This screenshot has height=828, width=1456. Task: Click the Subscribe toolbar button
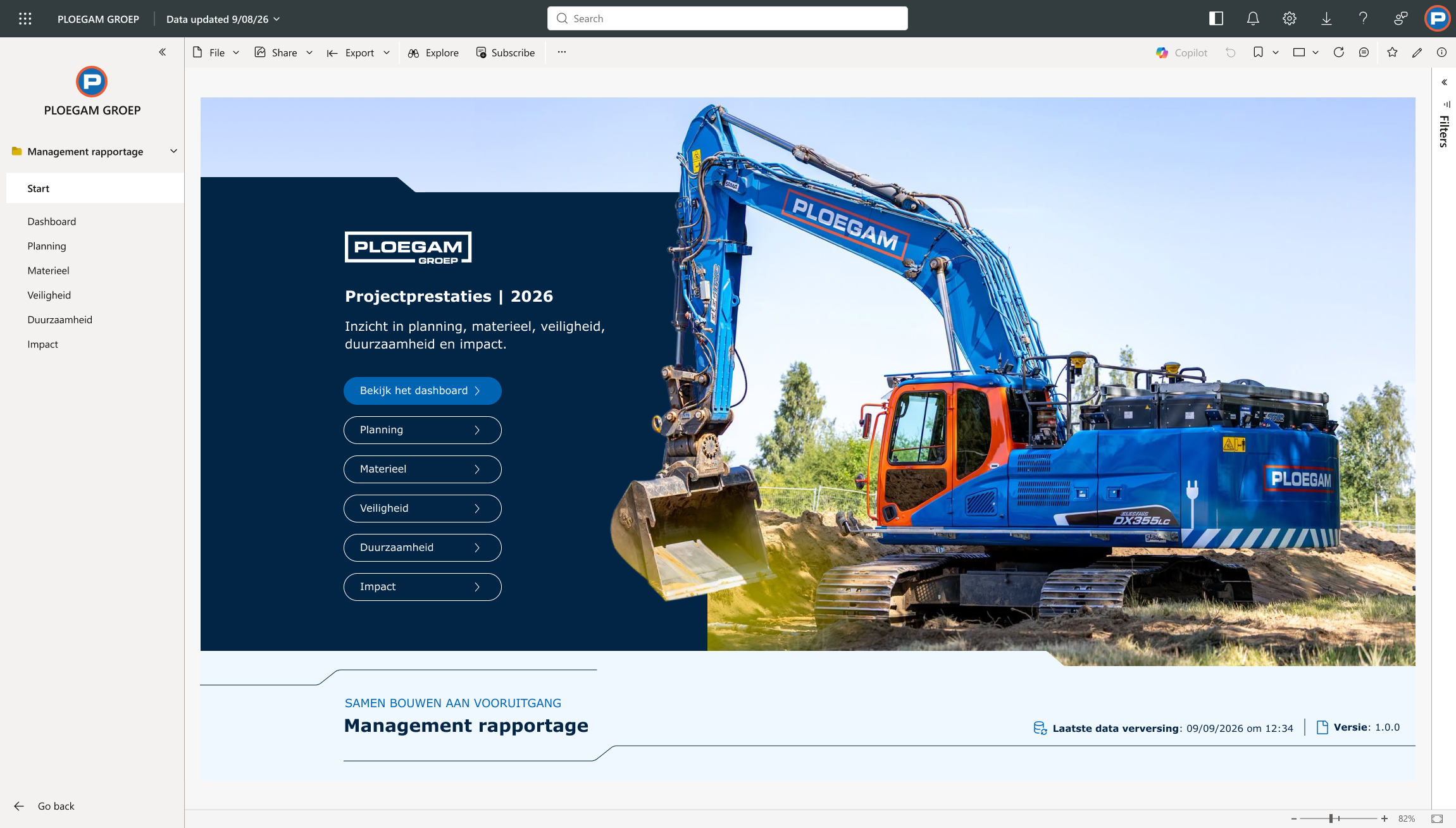[506, 53]
